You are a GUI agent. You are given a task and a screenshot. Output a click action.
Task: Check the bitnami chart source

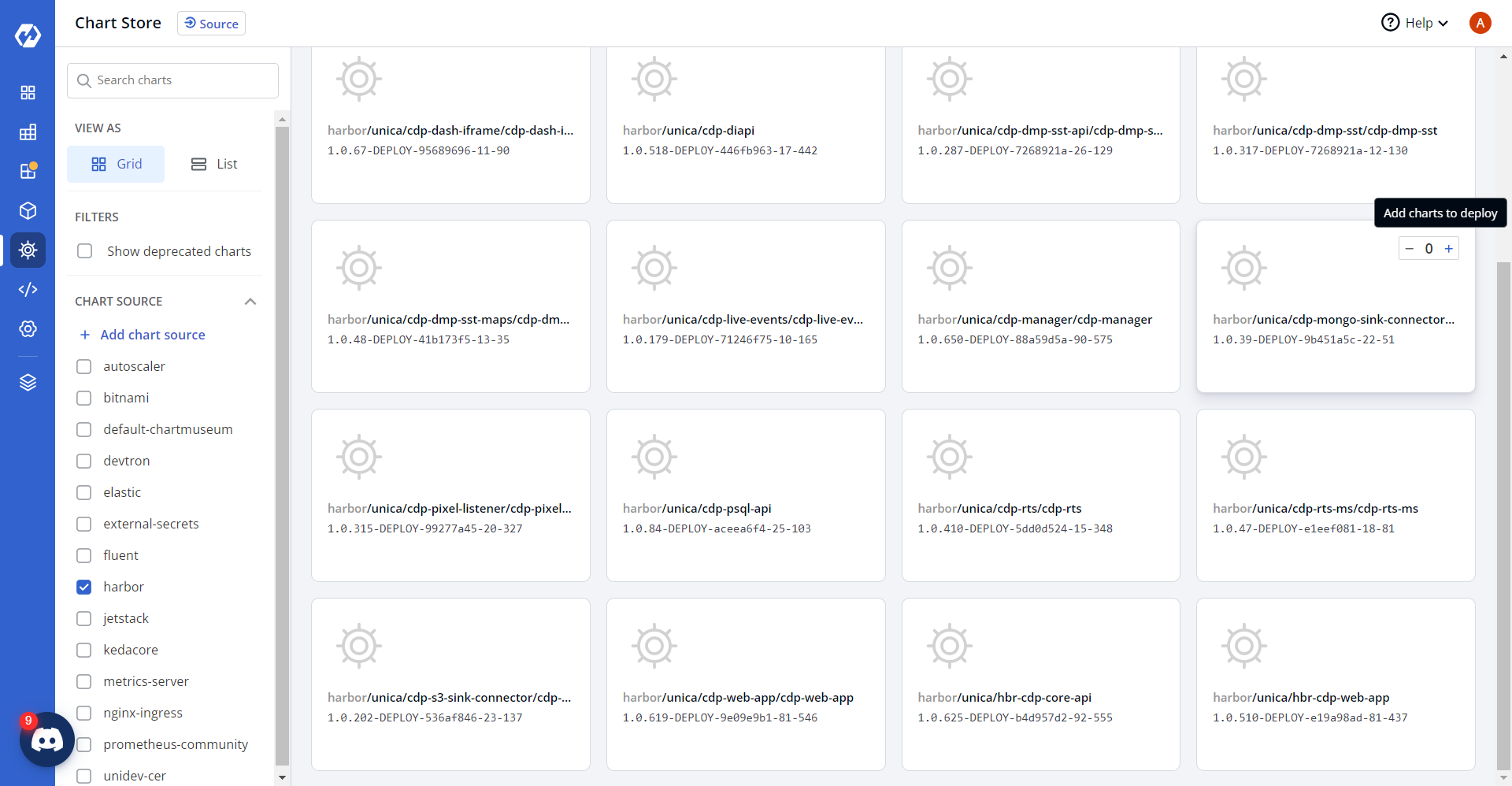click(x=84, y=398)
